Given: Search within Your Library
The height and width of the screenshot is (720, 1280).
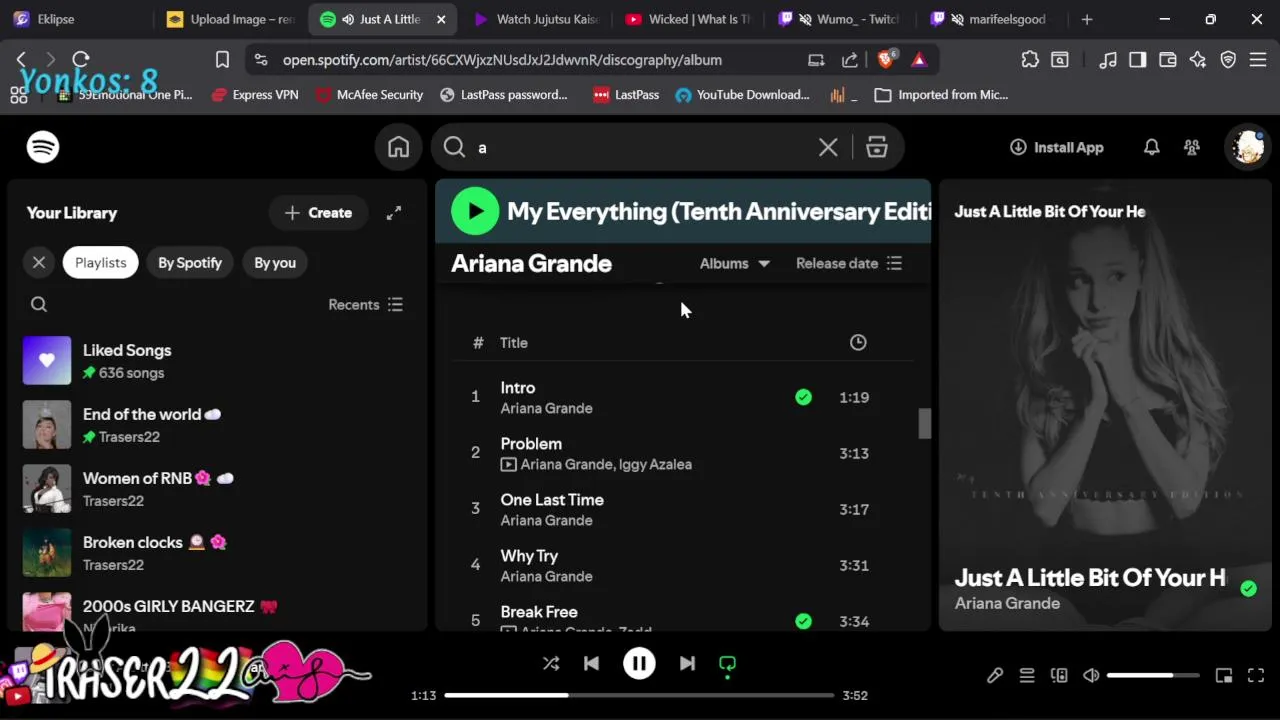Looking at the screenshot, I should click(39, 304).
